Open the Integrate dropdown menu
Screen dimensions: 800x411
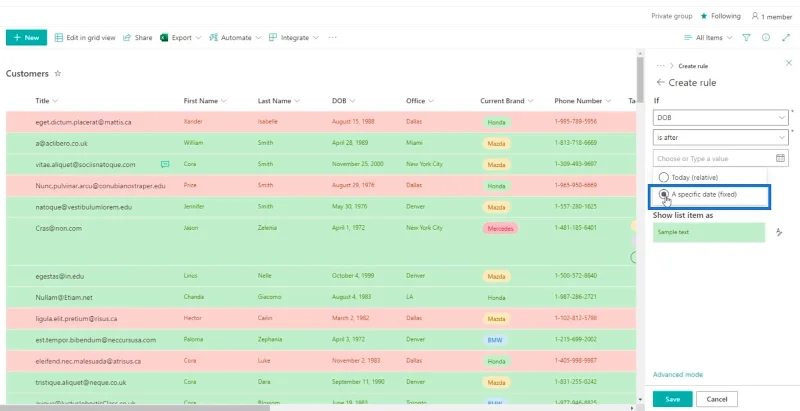[294, 38]
